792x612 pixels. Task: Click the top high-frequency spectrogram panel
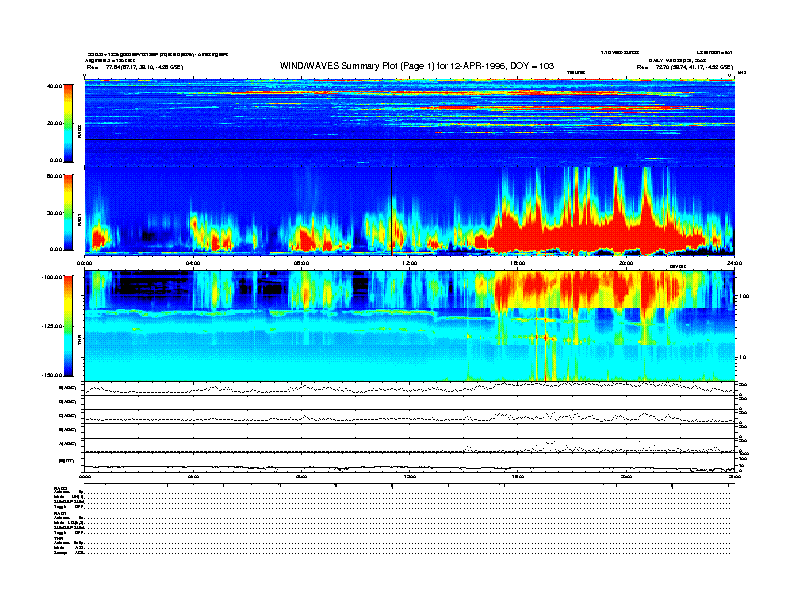click(x=410, y=122)
